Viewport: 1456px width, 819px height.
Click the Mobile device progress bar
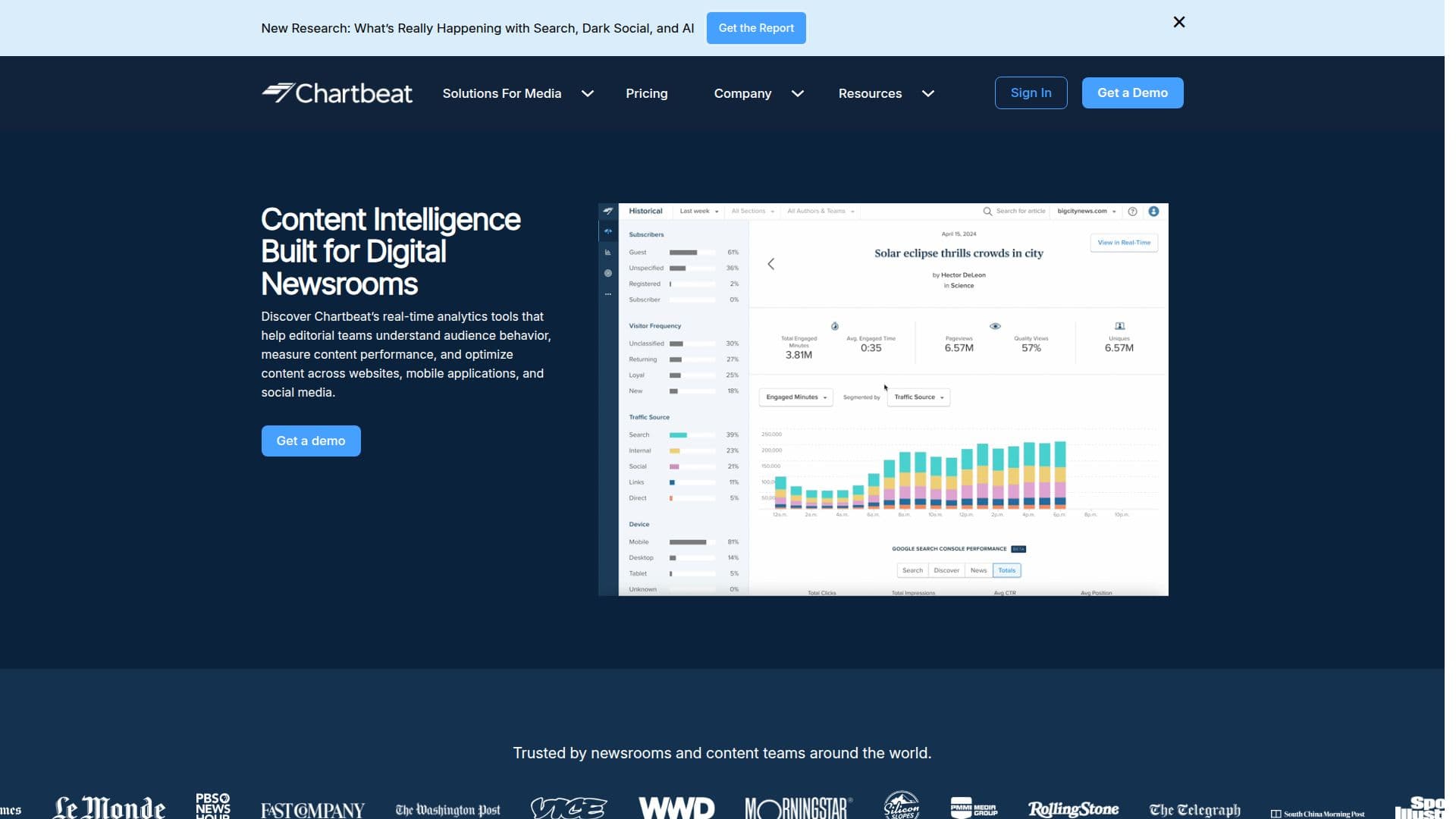pyautogui.click(x=692, y=542)
